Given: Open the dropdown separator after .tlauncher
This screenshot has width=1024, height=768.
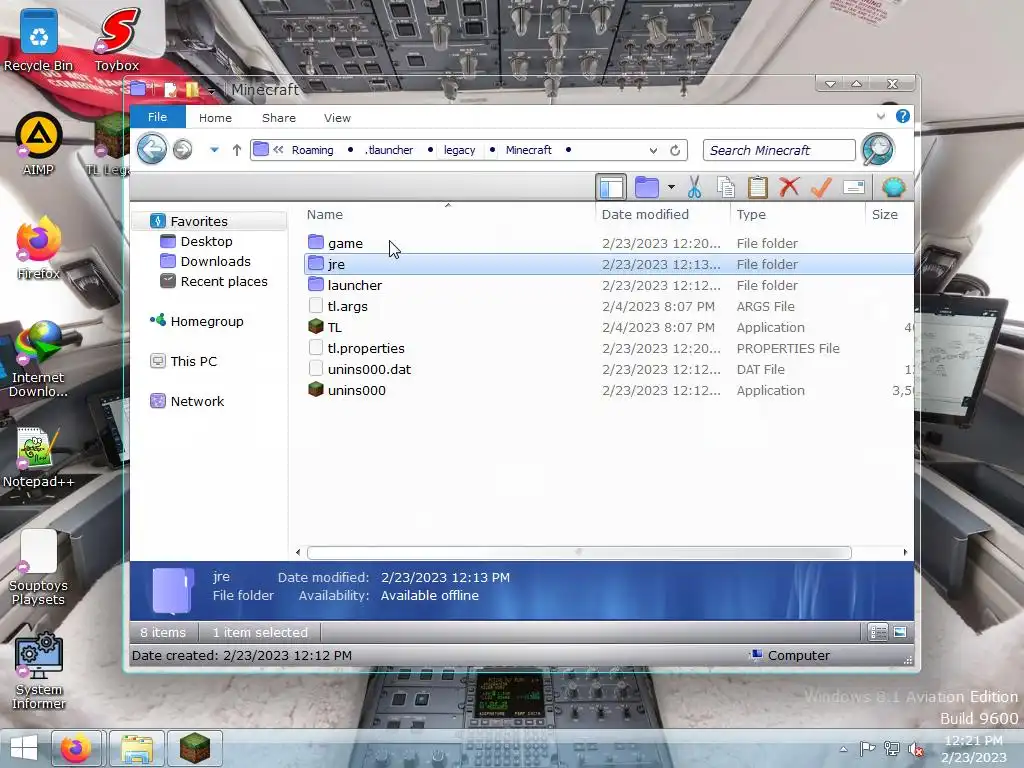Looking at the screenshot, I should [x=430, y=150].
